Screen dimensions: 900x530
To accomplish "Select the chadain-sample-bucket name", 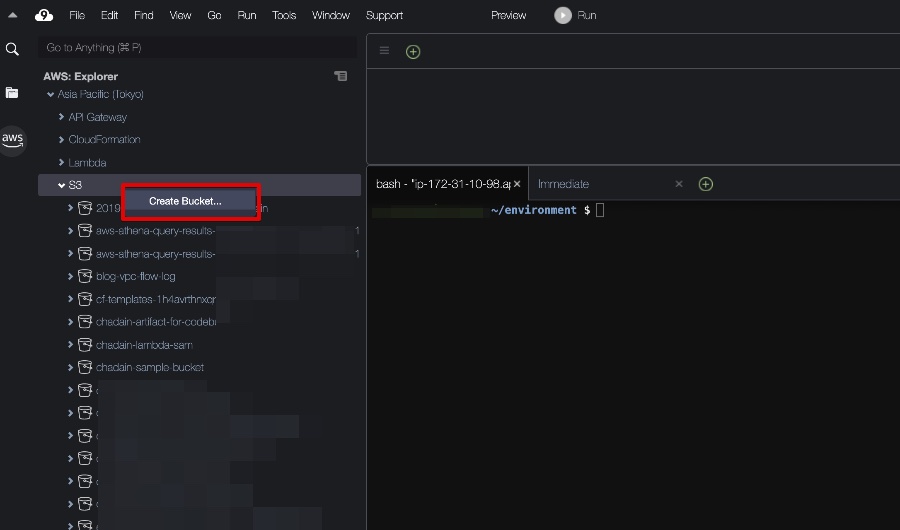I will pyautogui.click(x=150, y=367).
